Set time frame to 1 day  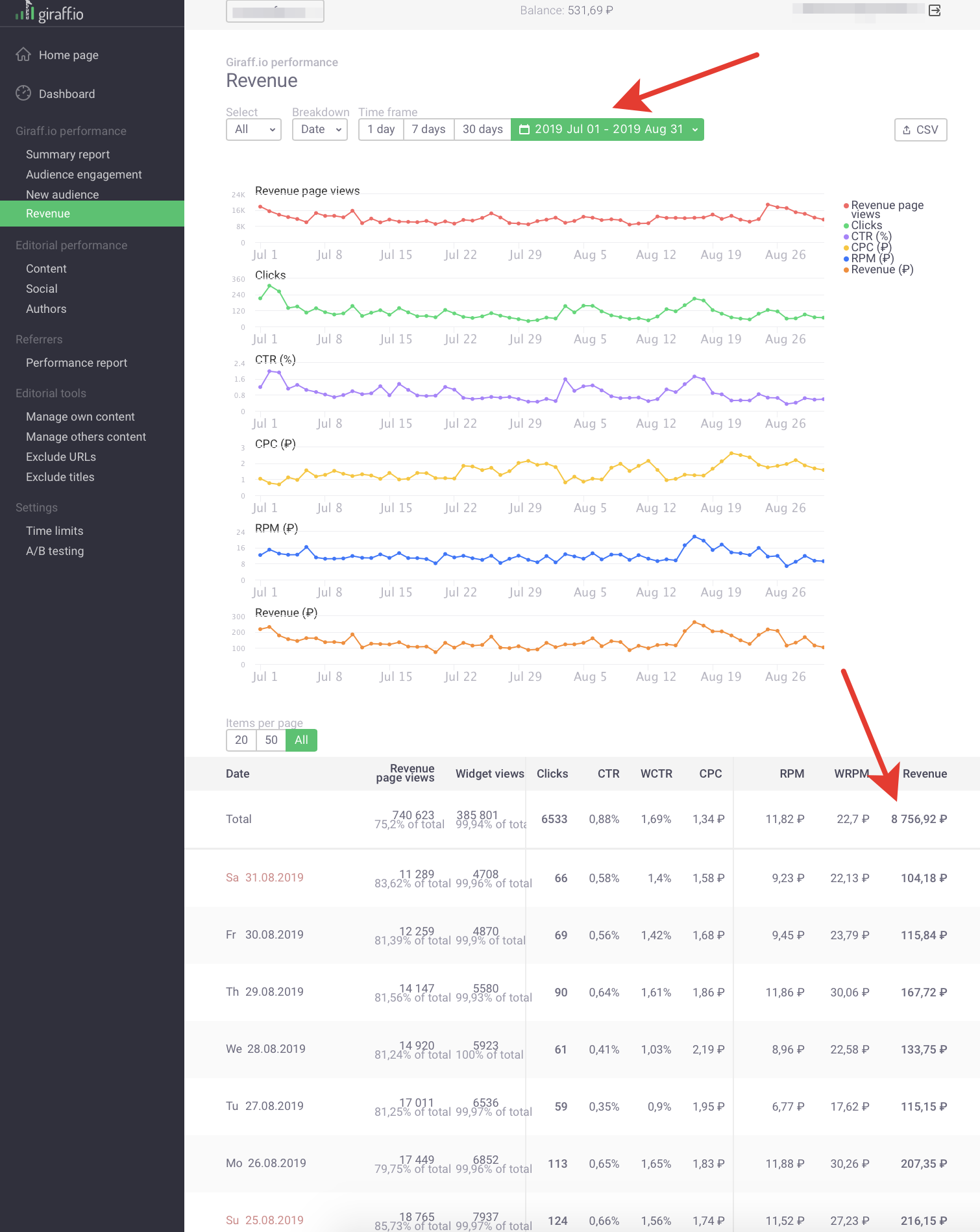click(381, 129)
